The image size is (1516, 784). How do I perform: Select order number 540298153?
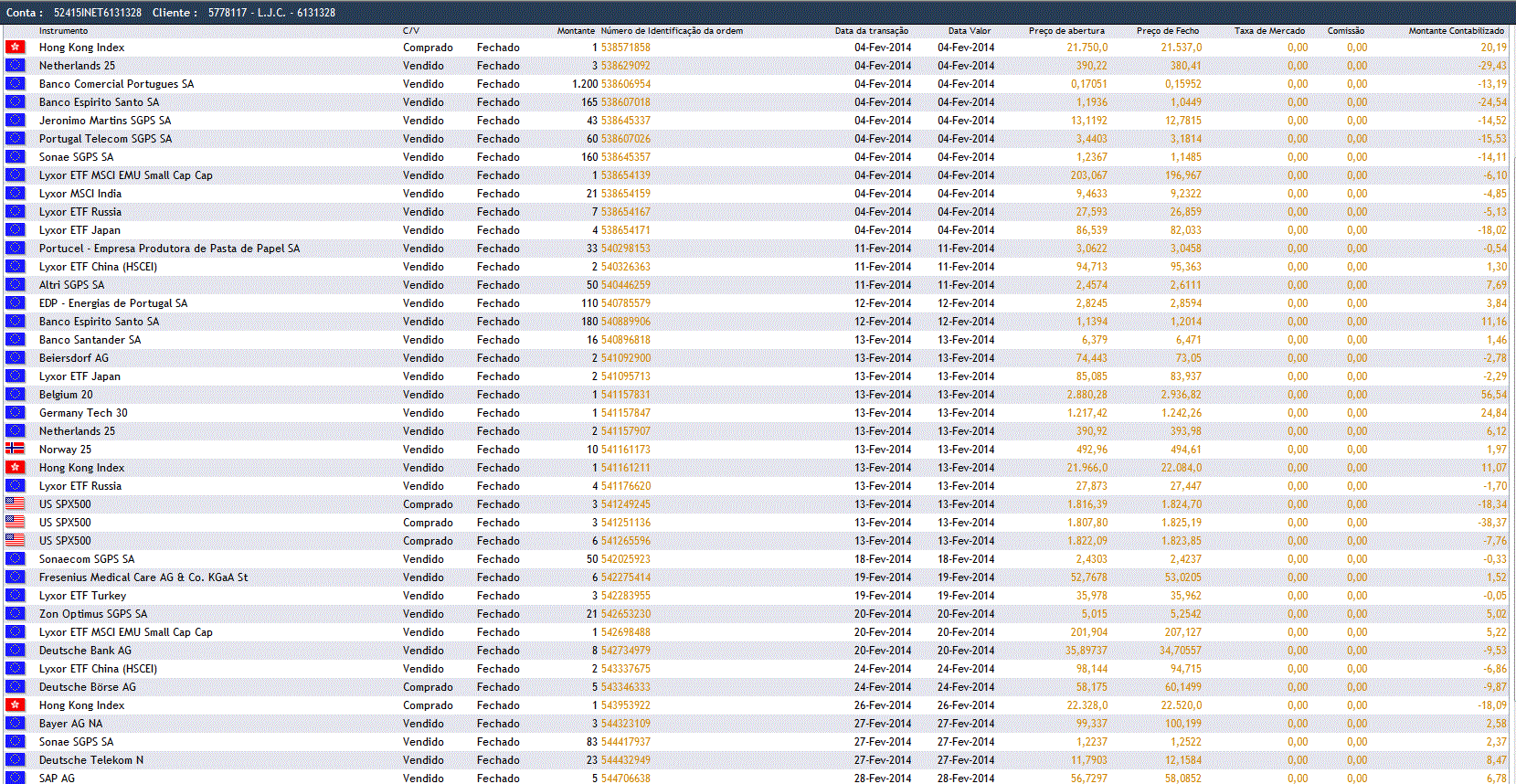(626, 249)
